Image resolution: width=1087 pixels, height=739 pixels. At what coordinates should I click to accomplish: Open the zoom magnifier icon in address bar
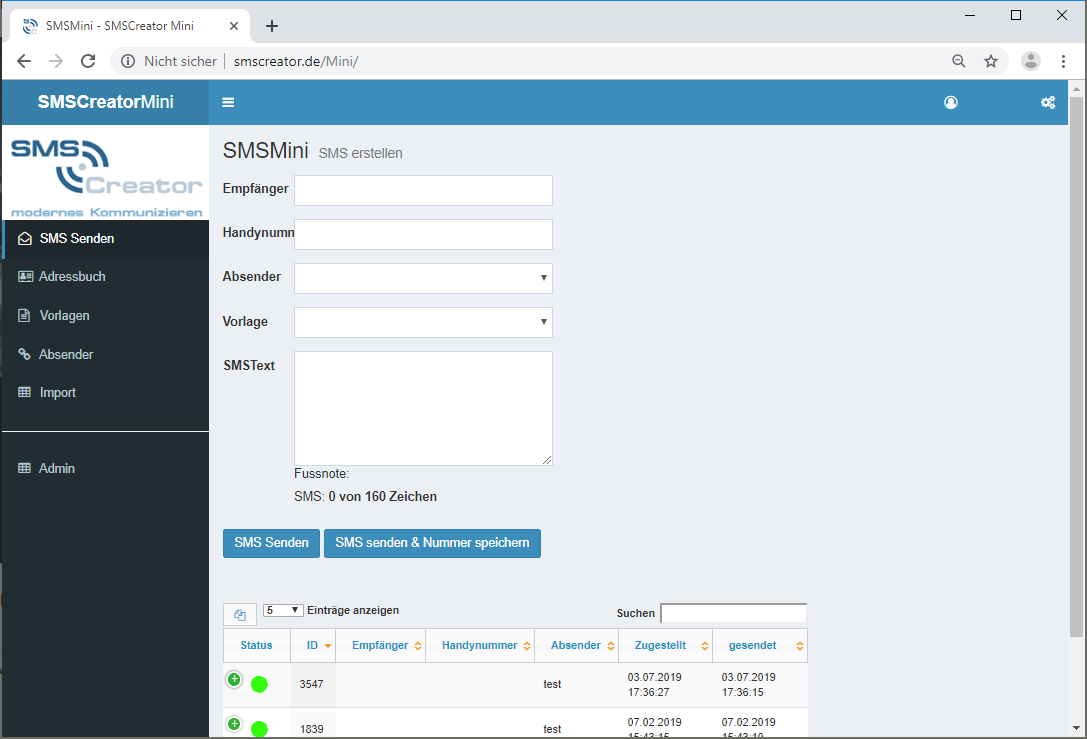tap(959, 61)
